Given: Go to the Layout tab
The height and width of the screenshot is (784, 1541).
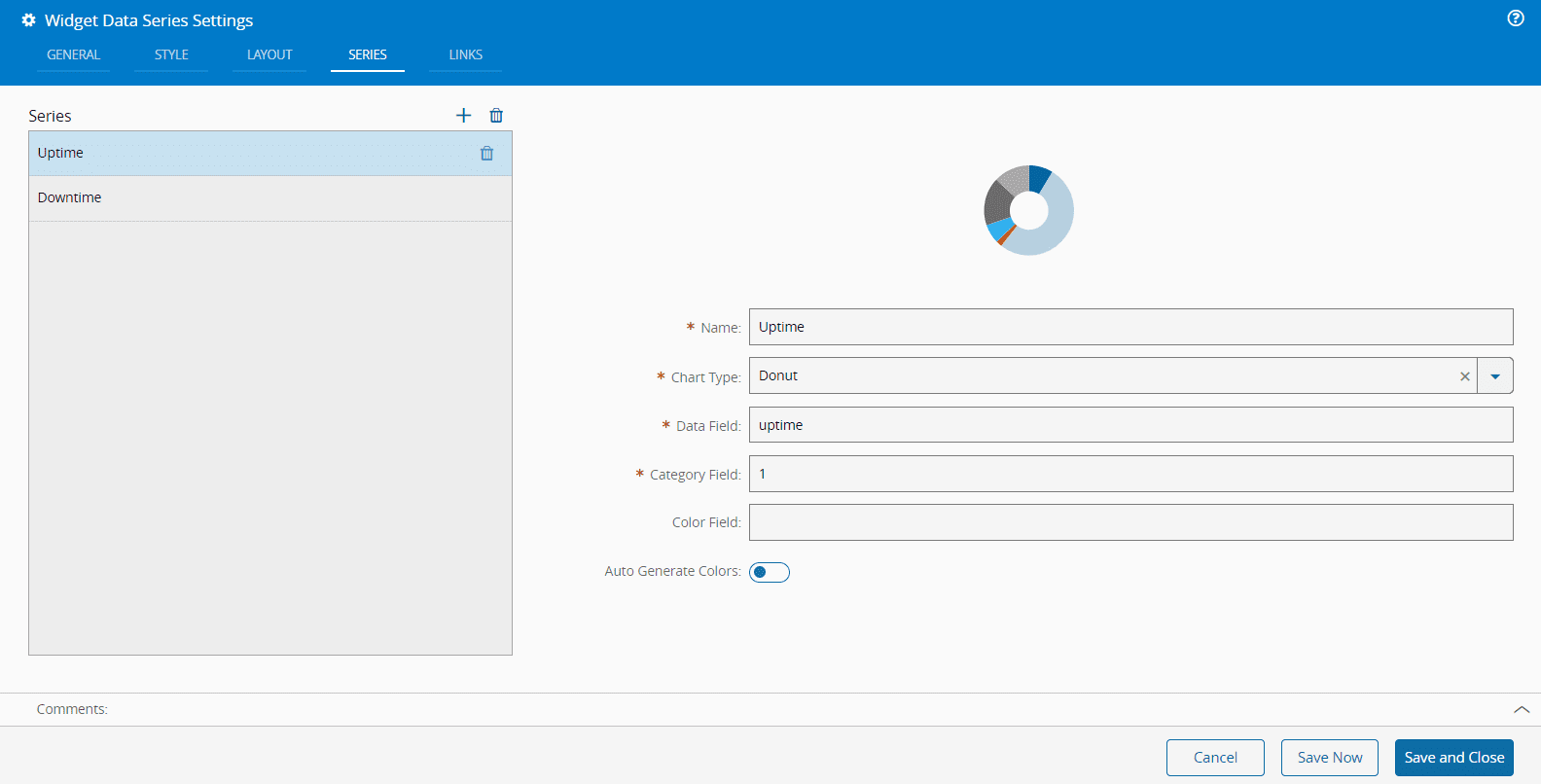Looking at the screenshot, I should click(x=269, y=55).
